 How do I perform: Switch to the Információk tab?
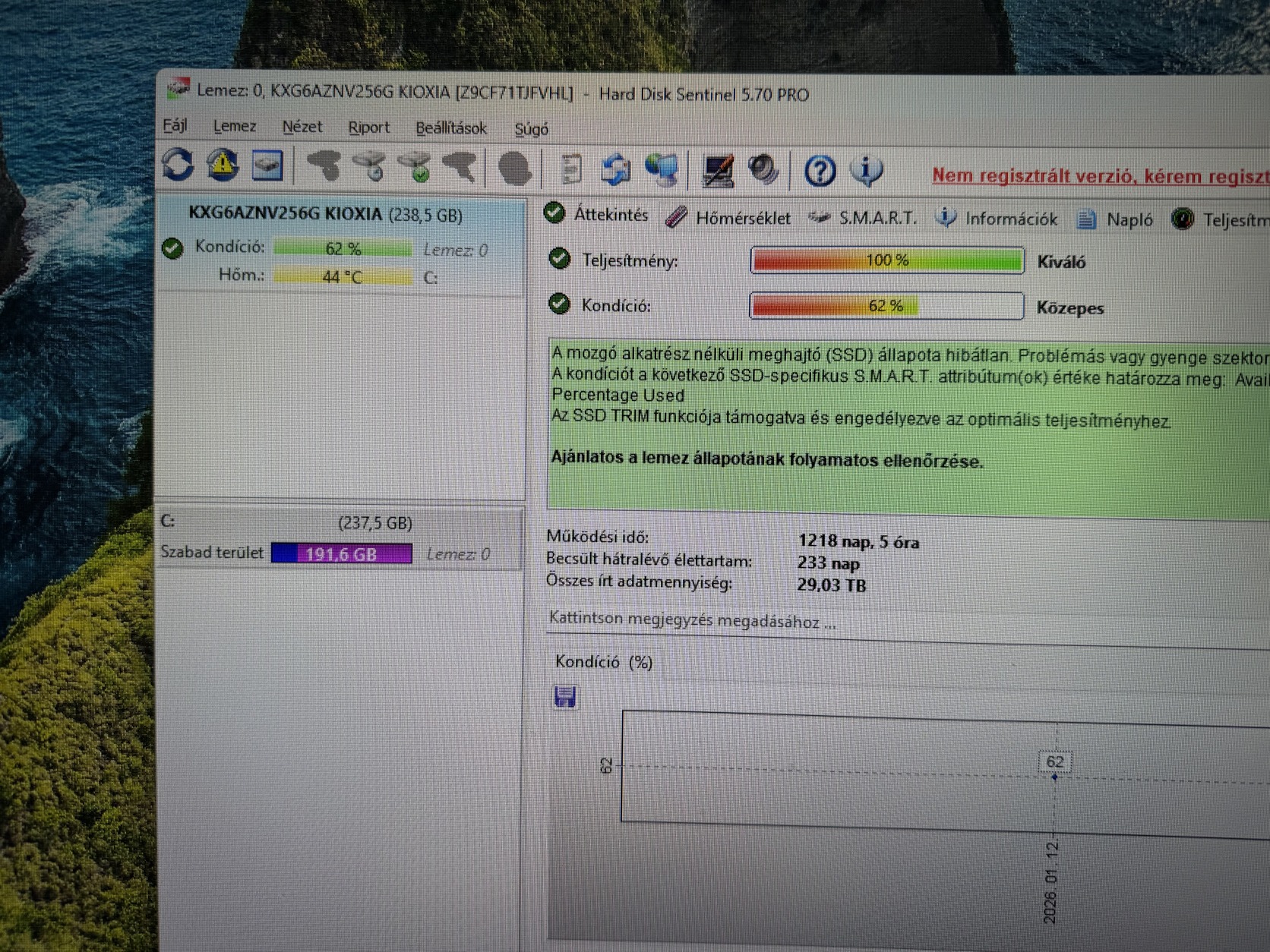pos(996,219)
